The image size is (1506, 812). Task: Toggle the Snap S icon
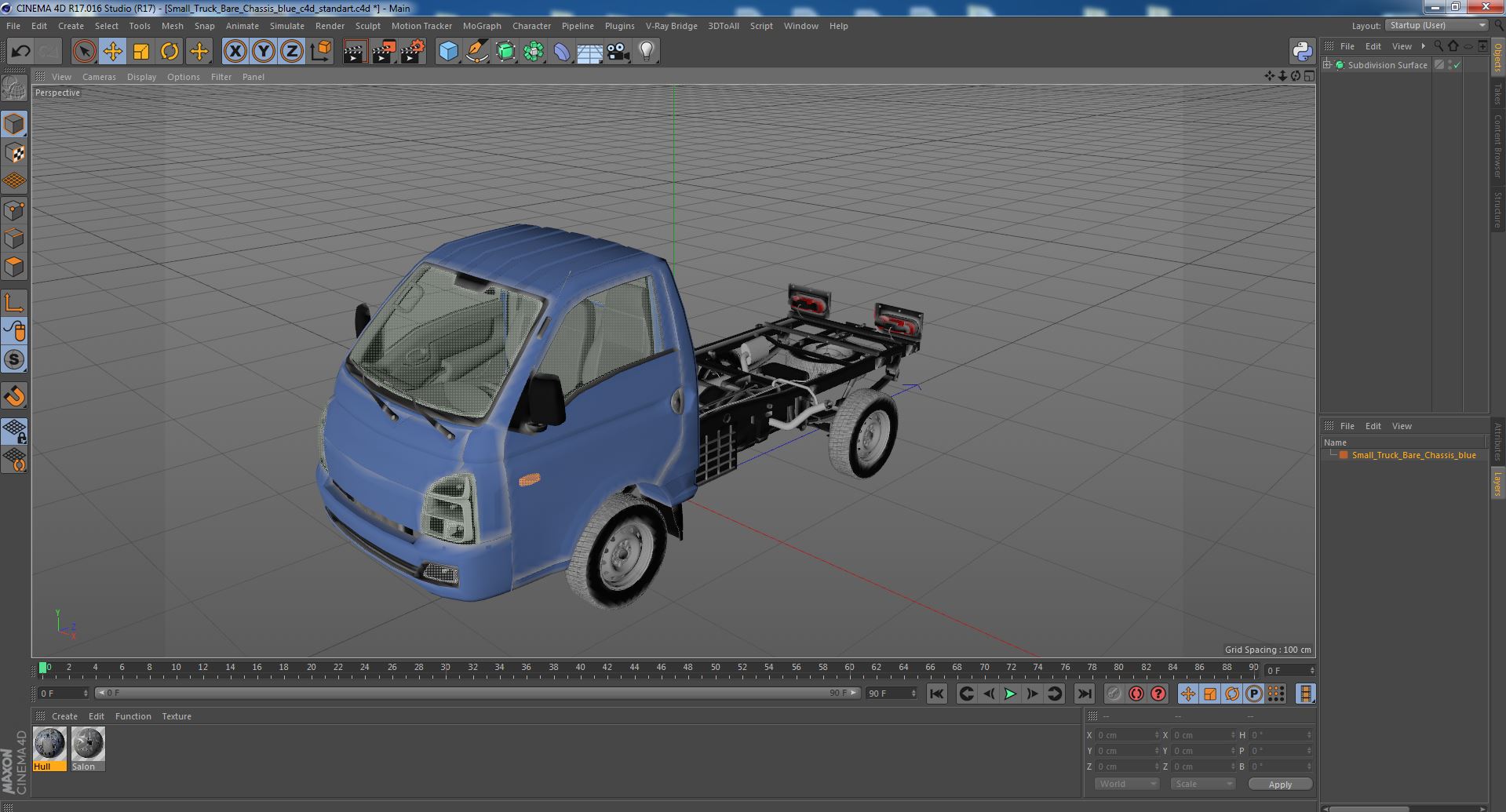[14, 360]
